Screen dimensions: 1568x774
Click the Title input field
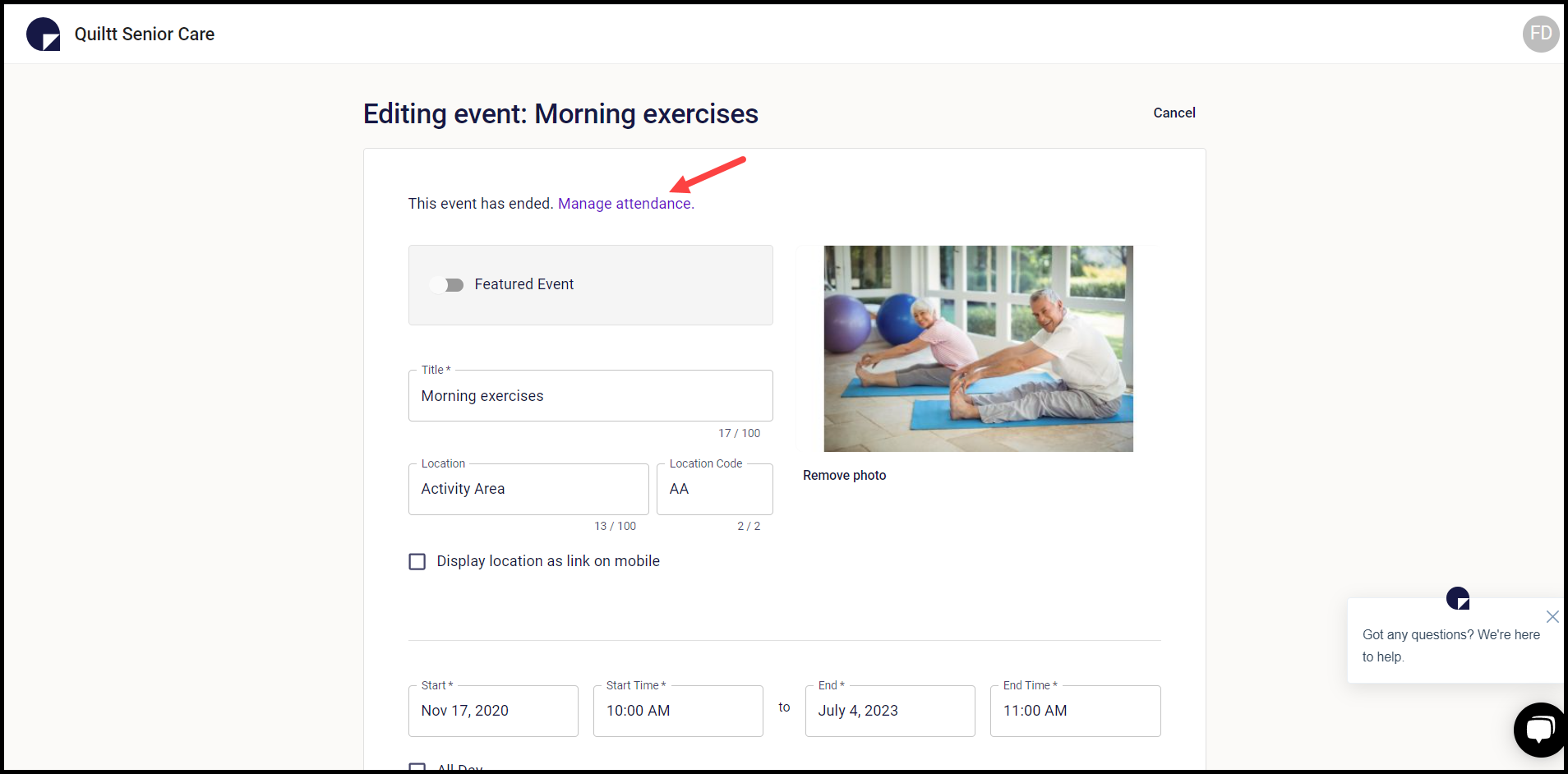coord(590,395)
